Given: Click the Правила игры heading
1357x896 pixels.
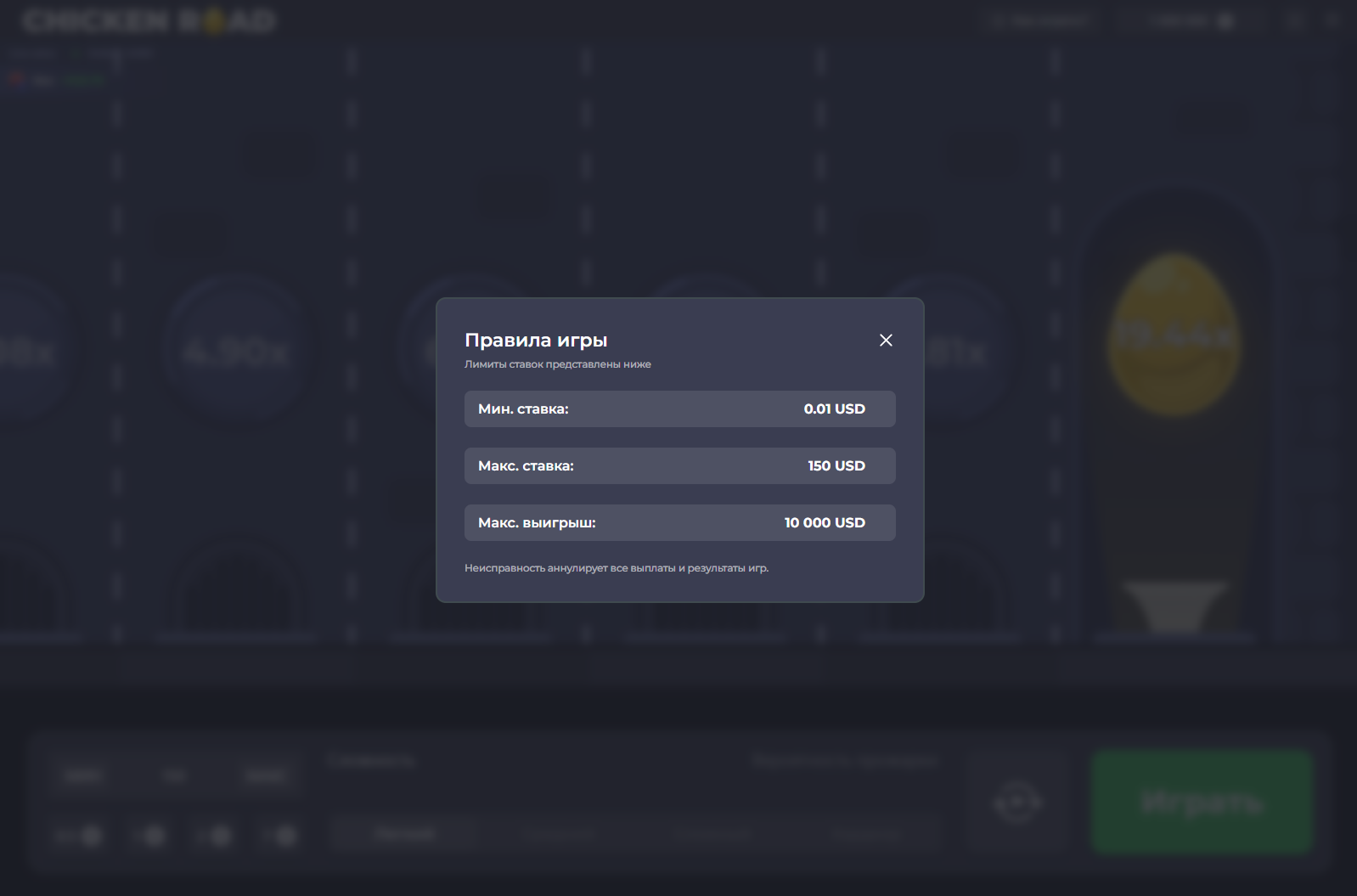Looking at the screenshot, I should pos(536,340).
